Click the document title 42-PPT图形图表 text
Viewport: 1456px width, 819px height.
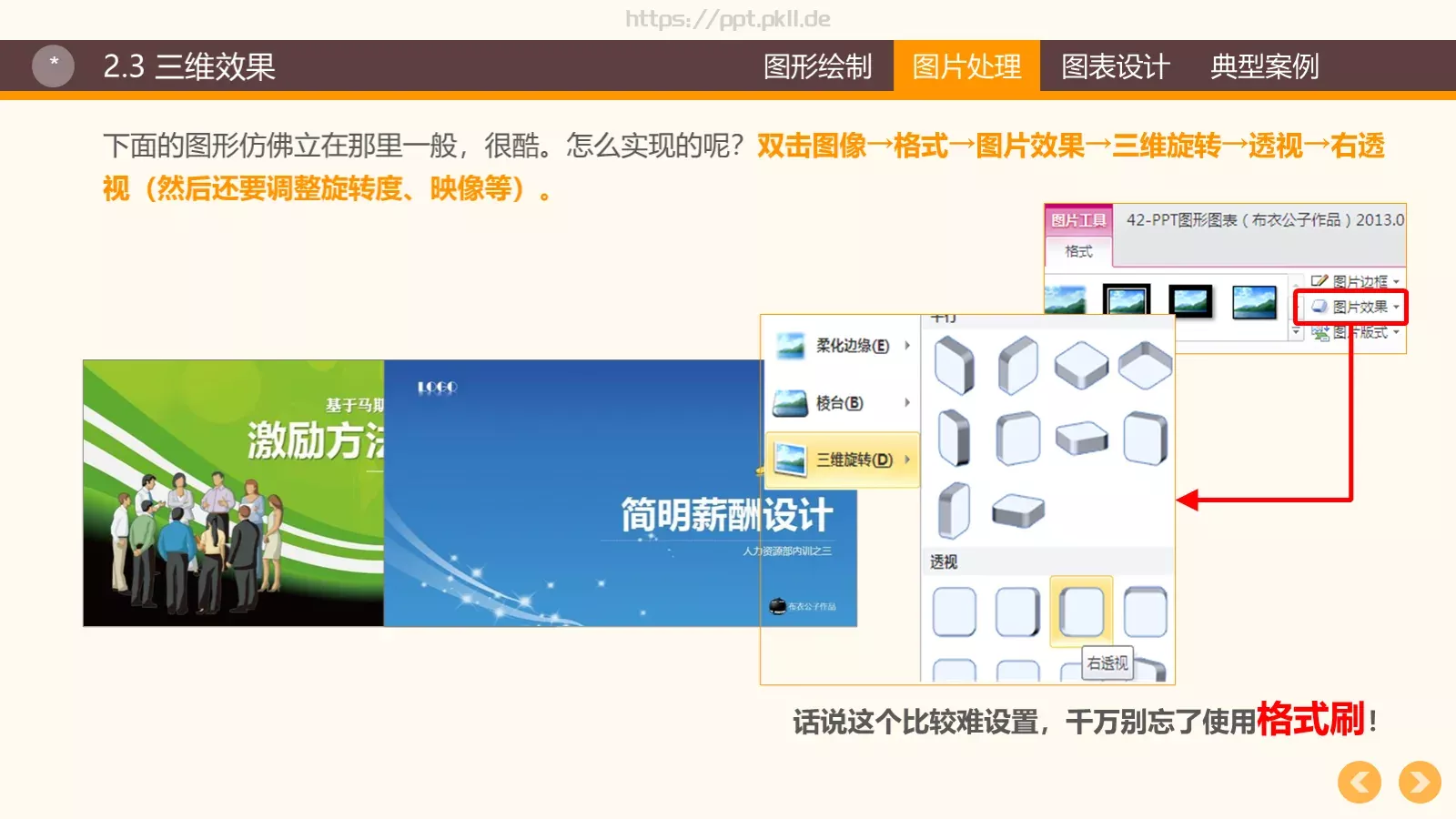(1265, 220)
